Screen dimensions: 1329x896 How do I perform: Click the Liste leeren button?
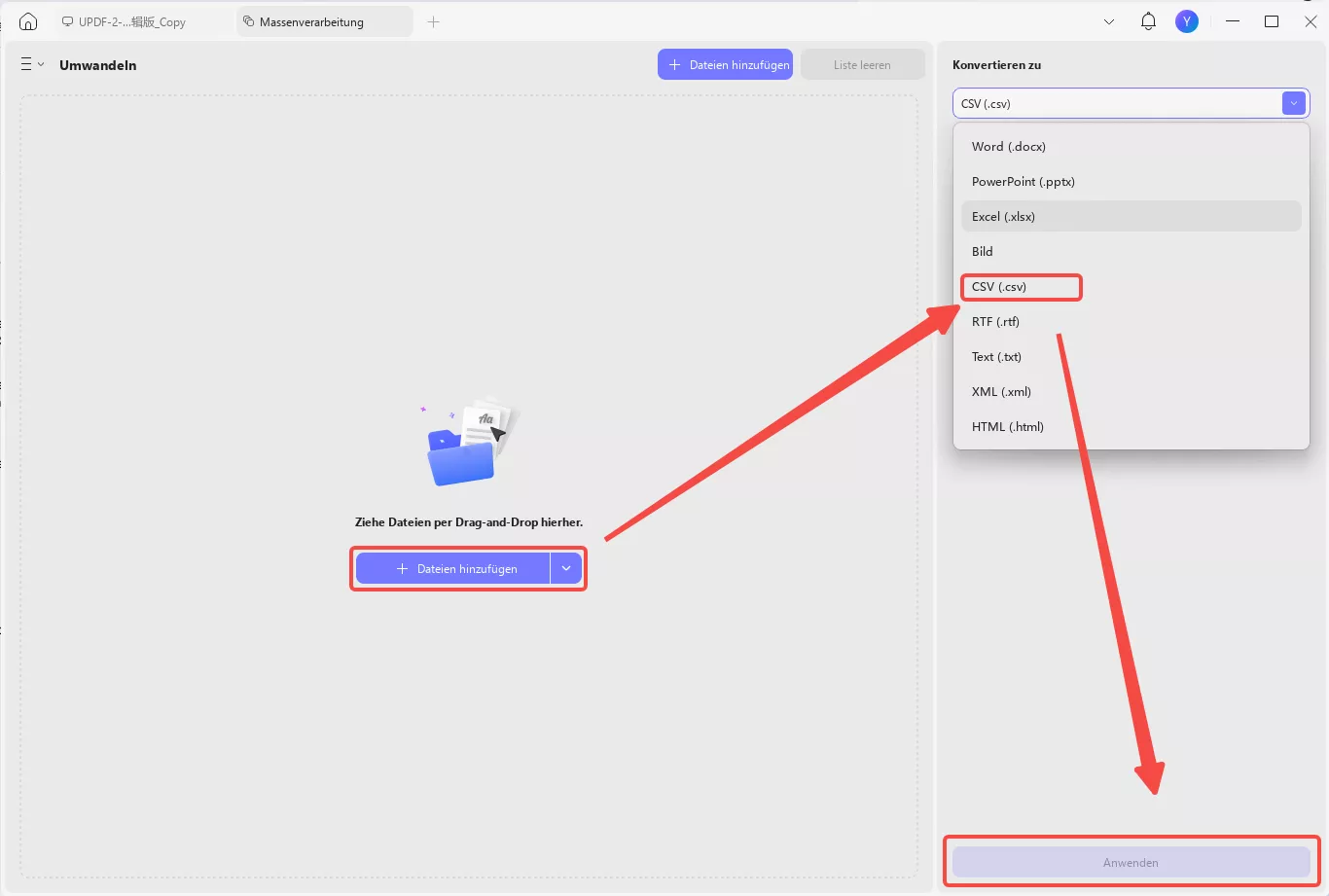pyautogui.click(x=862, y=64)
